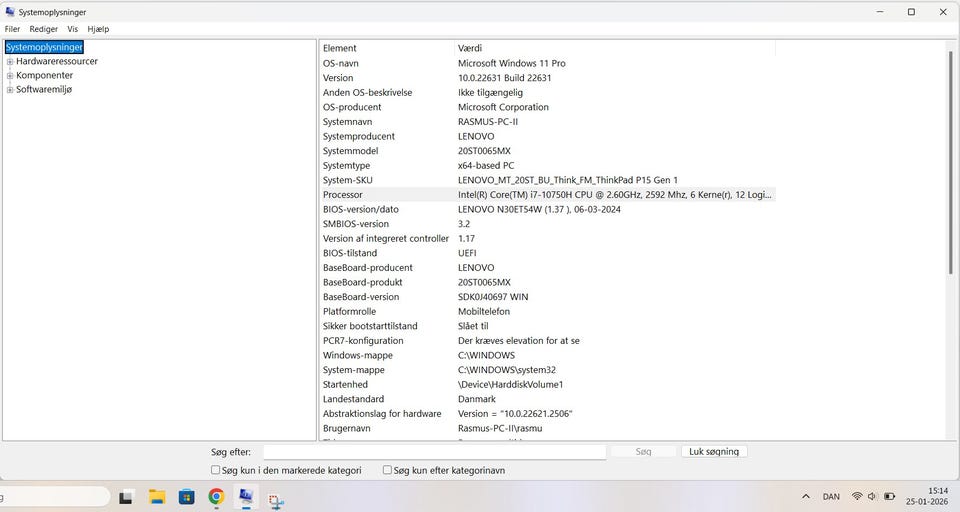The width and height of the screenshot is (960, 512).
Task: Select Komponenter in the tree
Action: [45, 75]
